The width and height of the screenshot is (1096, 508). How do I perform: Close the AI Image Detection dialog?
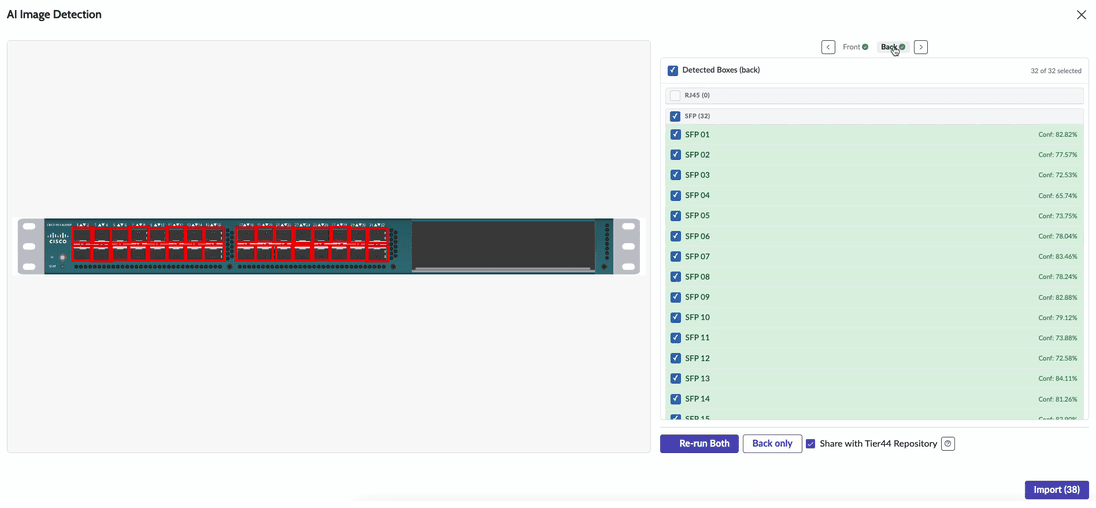(1081, 15)
